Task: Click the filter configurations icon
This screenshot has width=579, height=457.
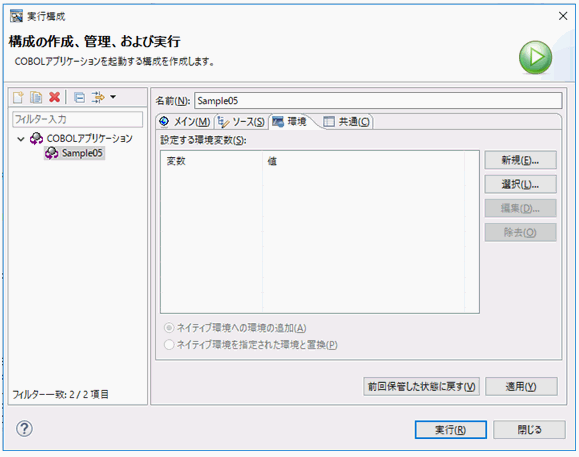Action: click(98, 97)
